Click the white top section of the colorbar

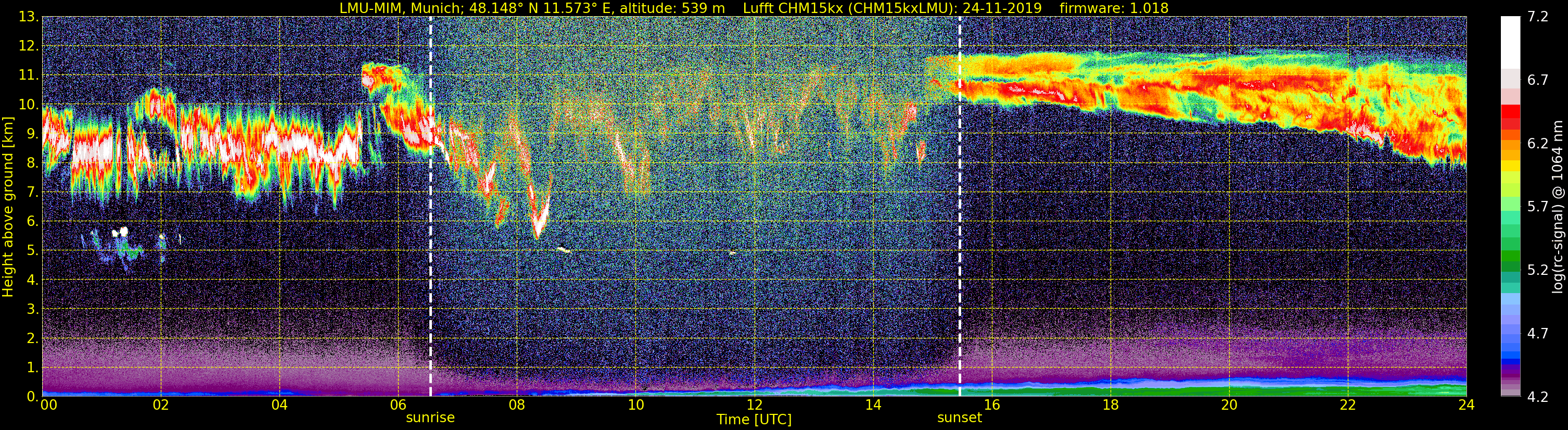click(1510, 42)
